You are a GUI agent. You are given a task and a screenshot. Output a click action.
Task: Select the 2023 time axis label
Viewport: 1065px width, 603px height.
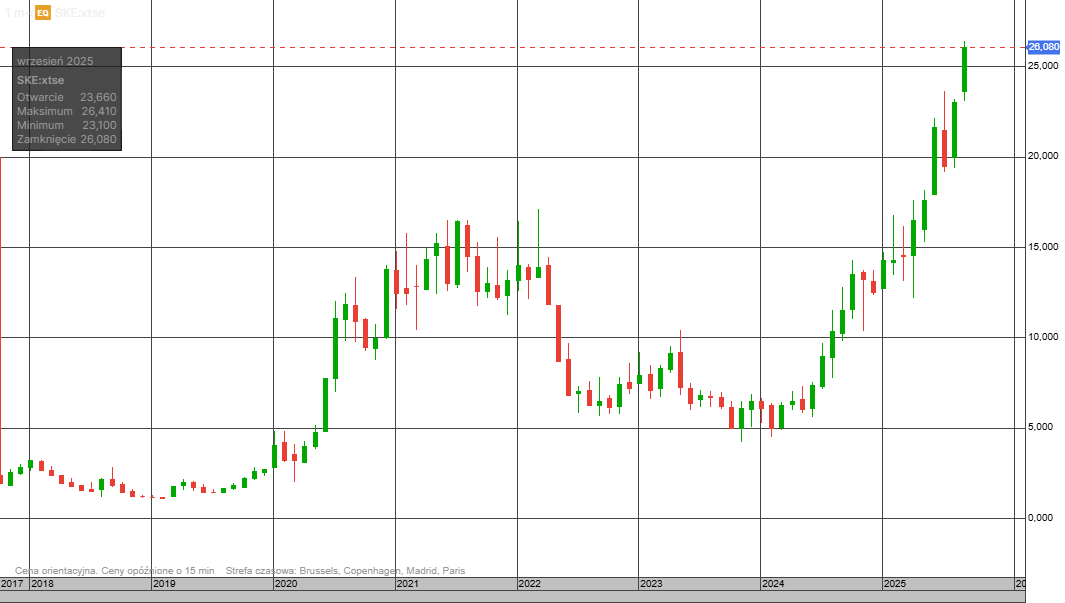tap(651, 583)
